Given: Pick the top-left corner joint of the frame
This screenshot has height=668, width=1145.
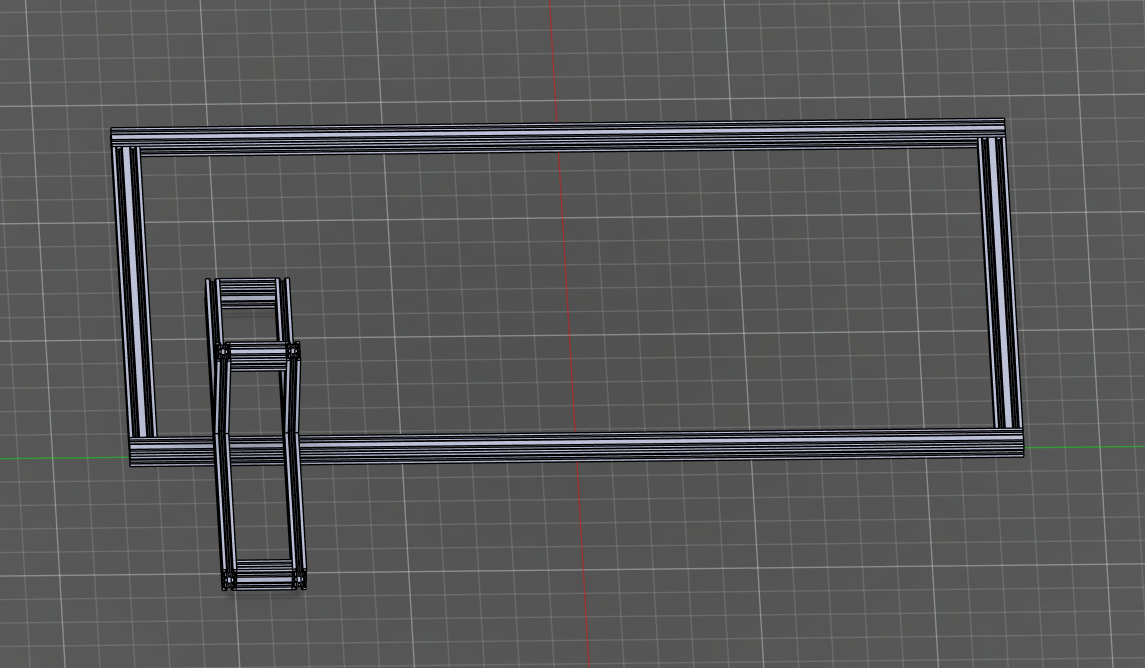Looking at the screenshot, I should 123,140.
